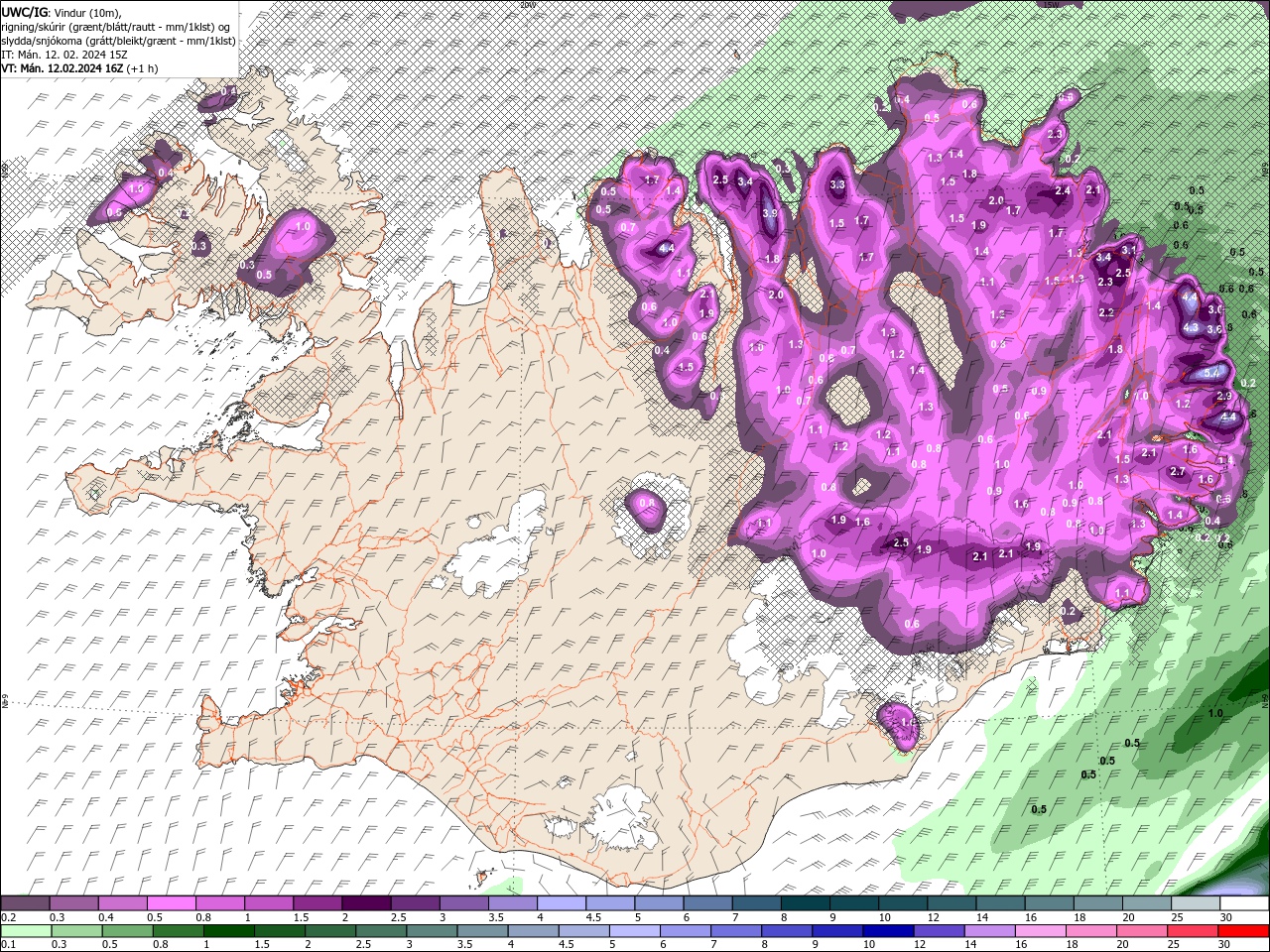Click the 'Vindur (10m)' text in header
This screenshot has height=952, width=1270.
coord(86,11)
